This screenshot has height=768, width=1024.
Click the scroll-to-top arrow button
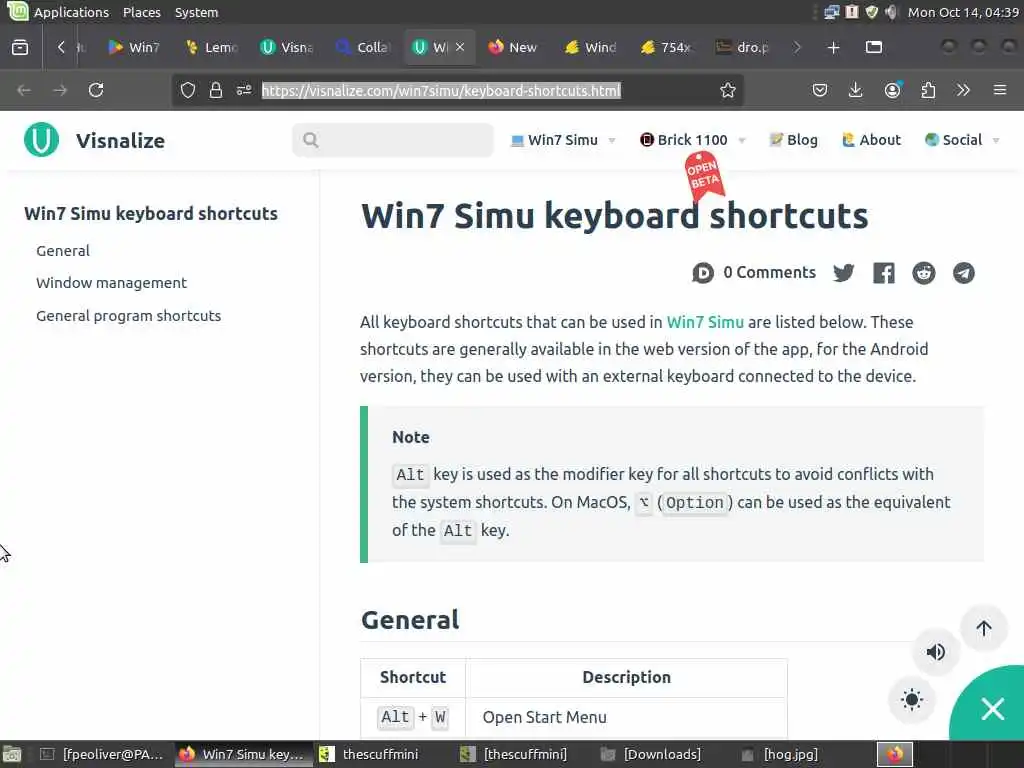click(984, 628)
